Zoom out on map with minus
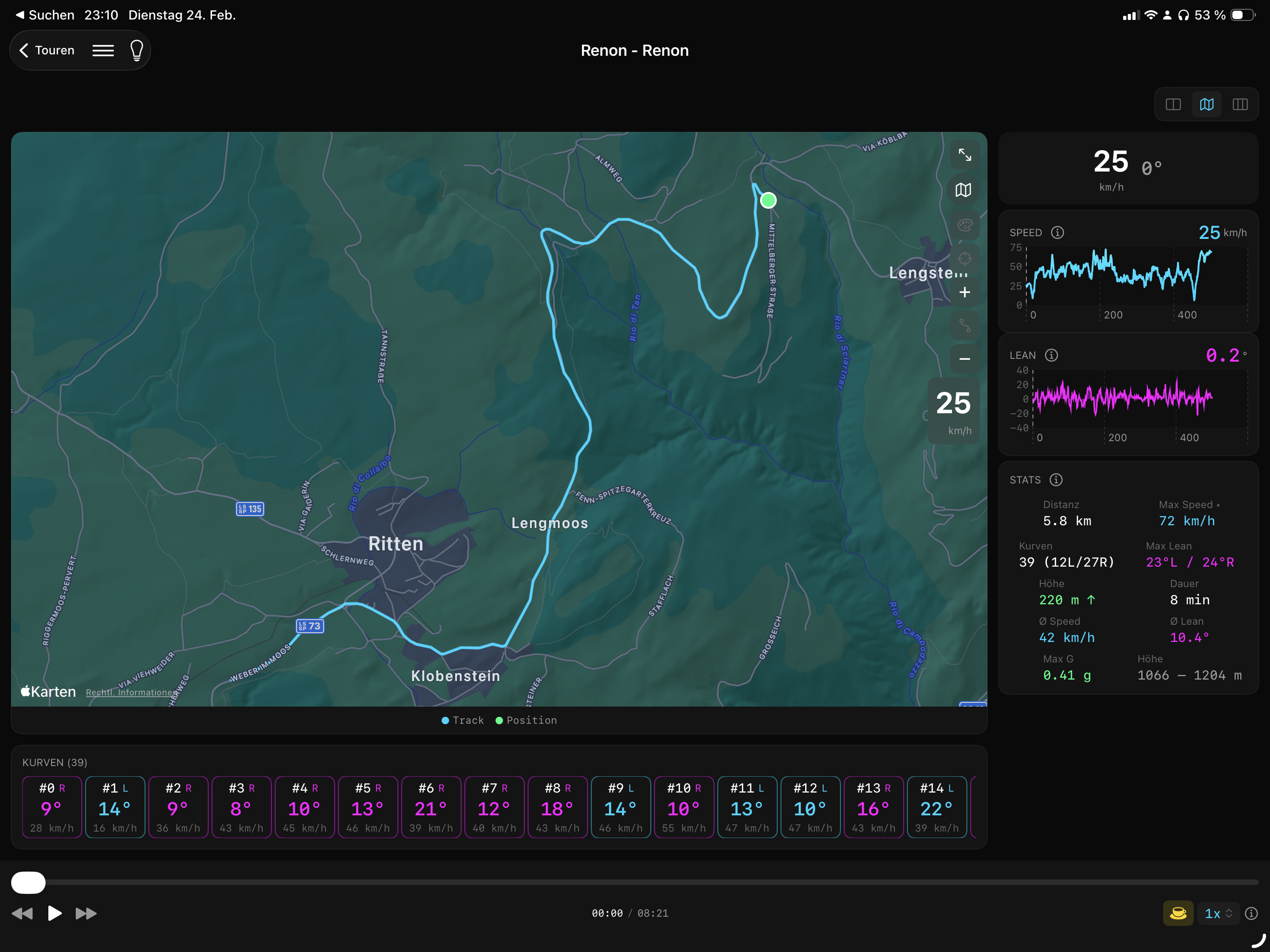 click(965, 359)
